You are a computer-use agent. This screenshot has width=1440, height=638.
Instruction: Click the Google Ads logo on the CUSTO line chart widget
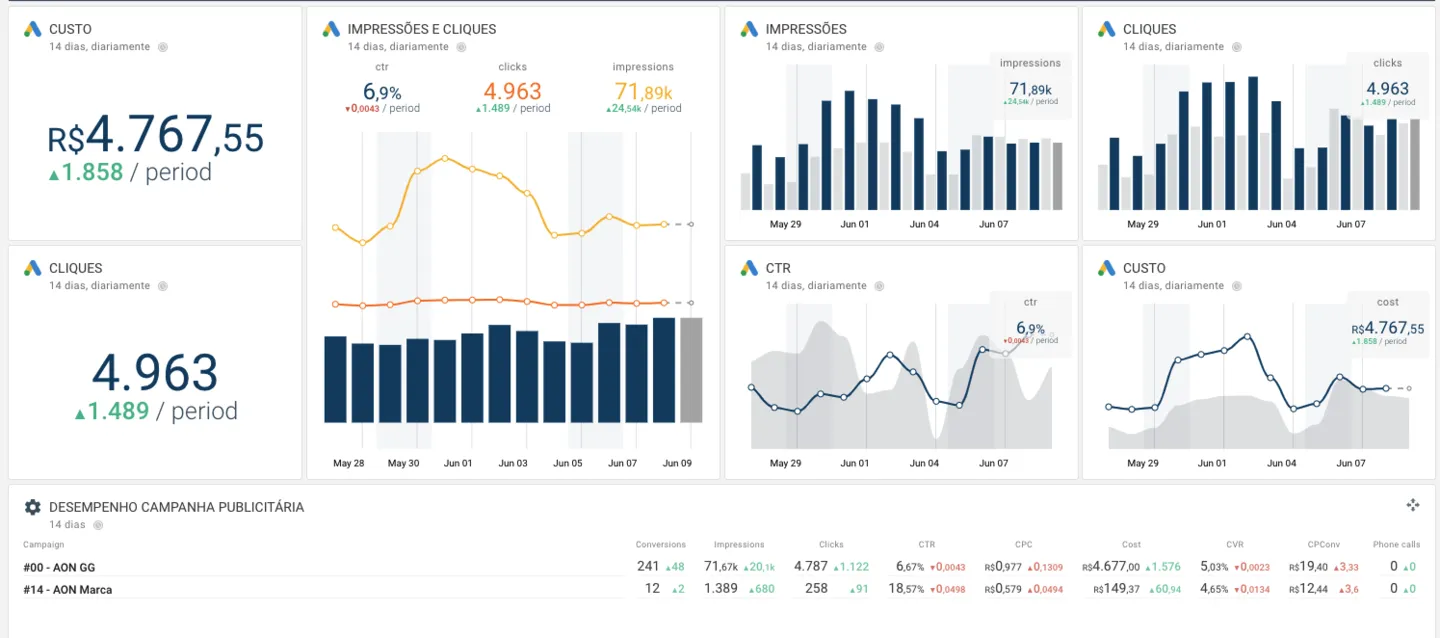point(1106,268)
